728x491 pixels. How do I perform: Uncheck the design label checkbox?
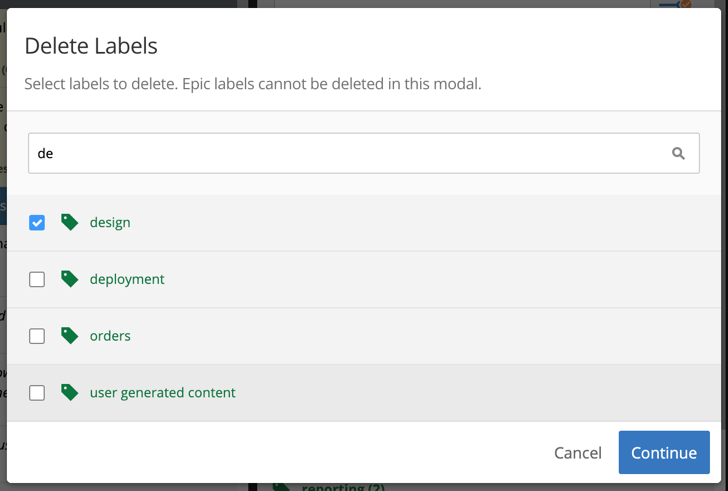click(x=37, y=223)
